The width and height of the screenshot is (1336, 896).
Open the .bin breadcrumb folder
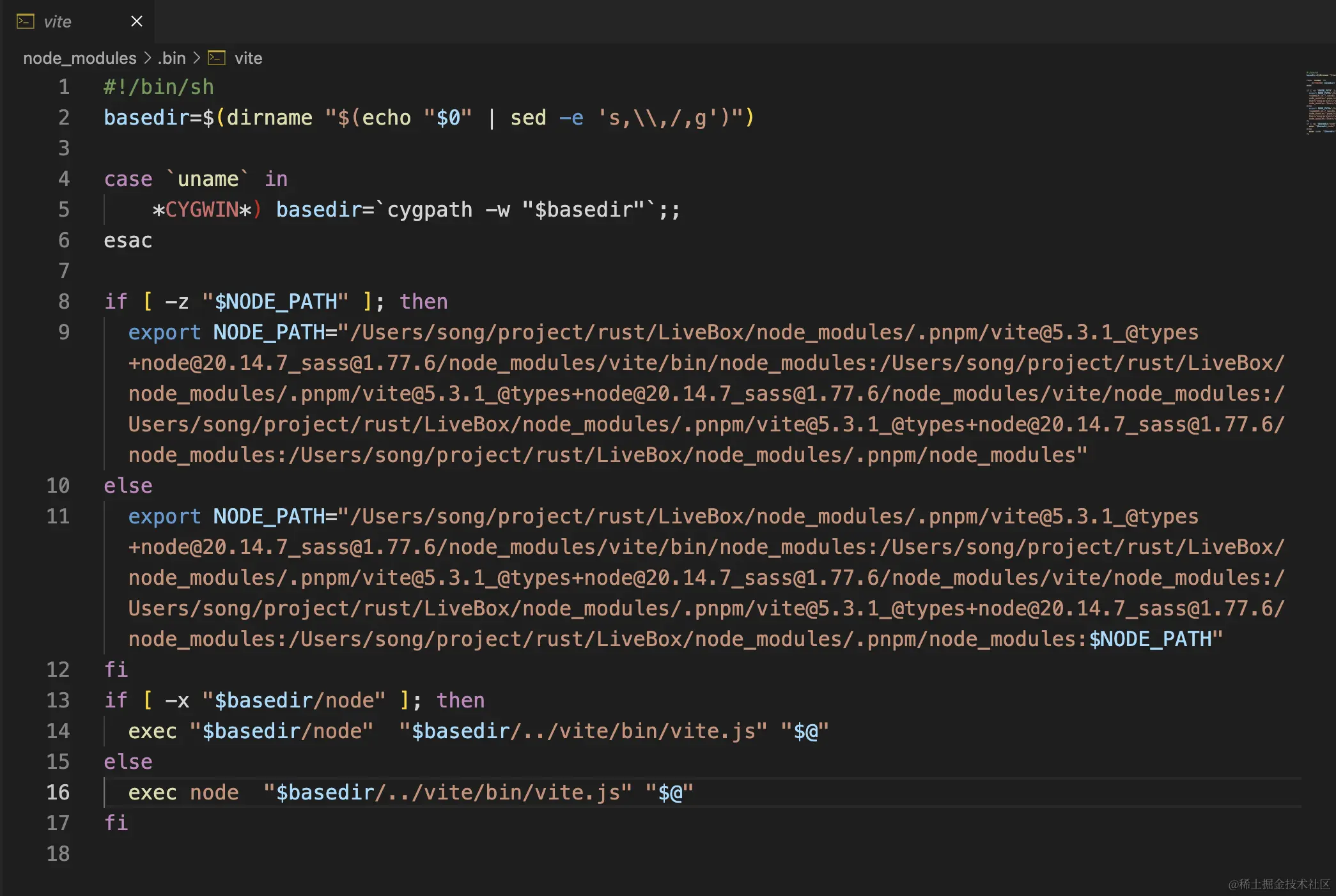pyautogui.click(x=171, y=58)
